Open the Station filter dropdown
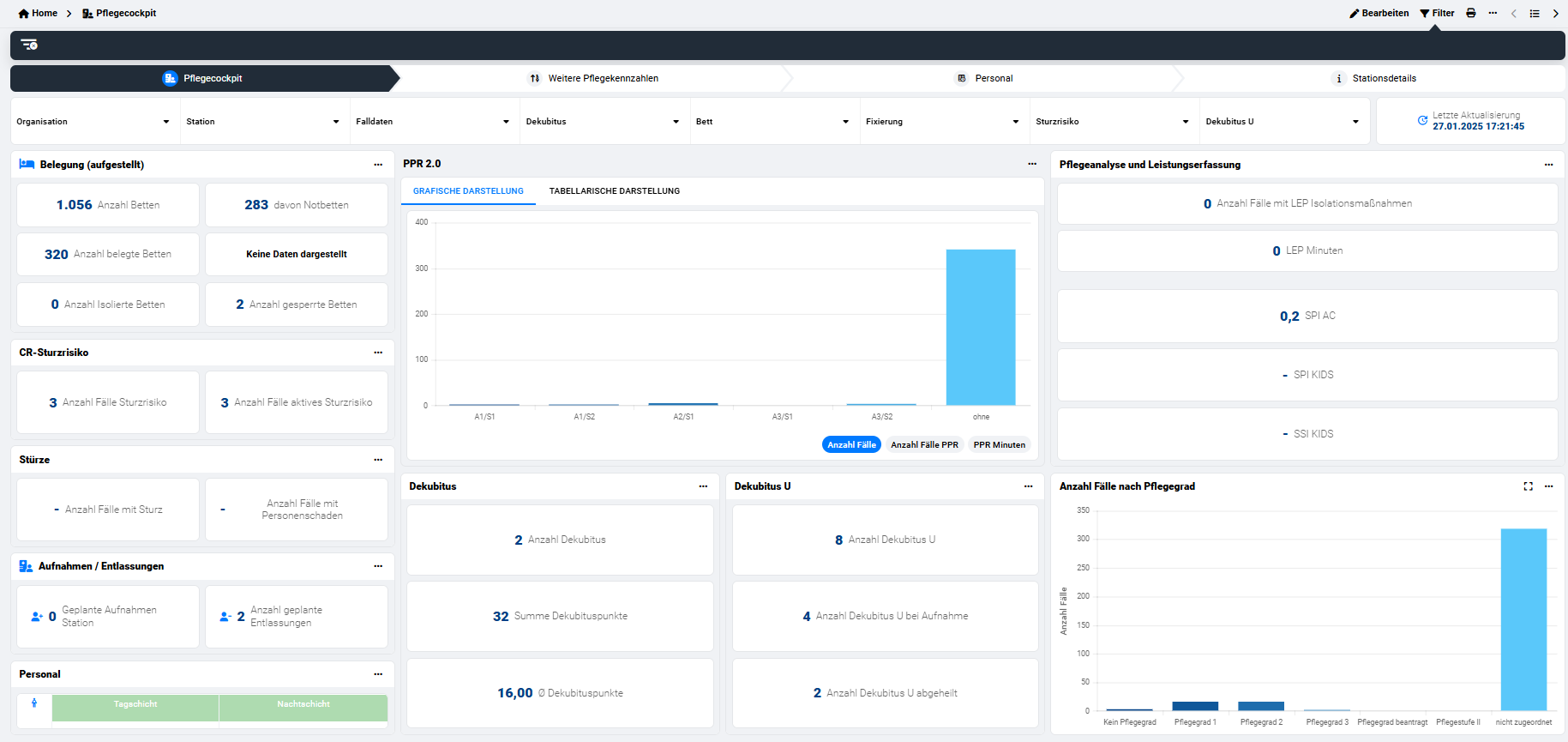The width and height of the screenshot is (1568, 742). tap(263, 122)
